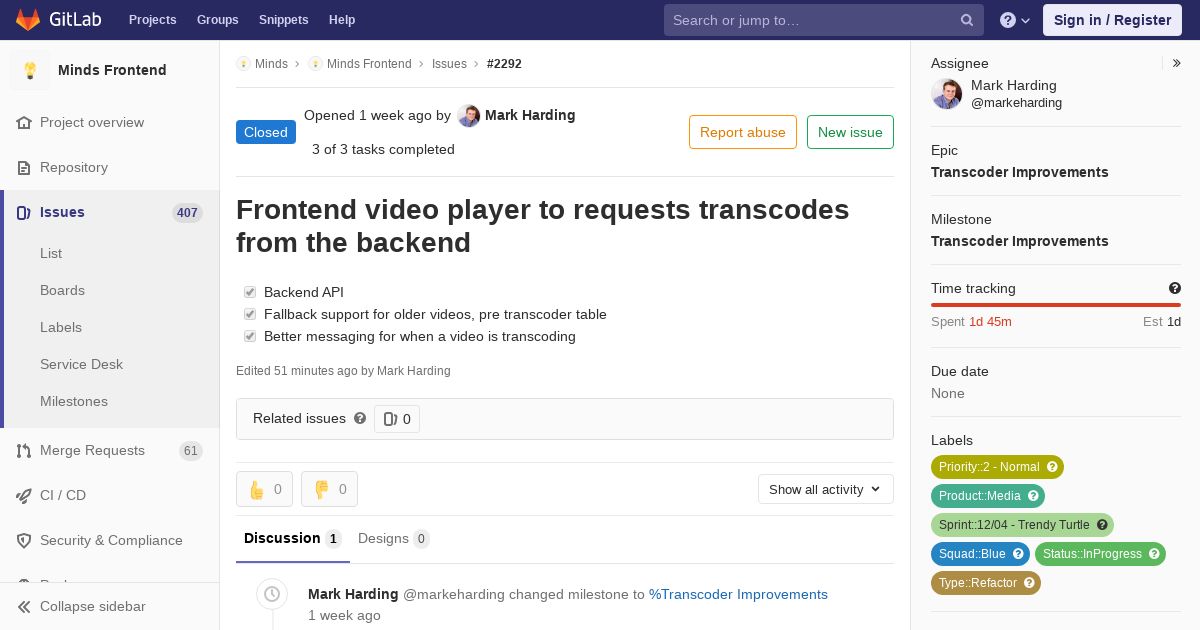The width and height of the screenshot is (1200, 630).
Task: Click the Related issues help icon
Action: [360, 418]
